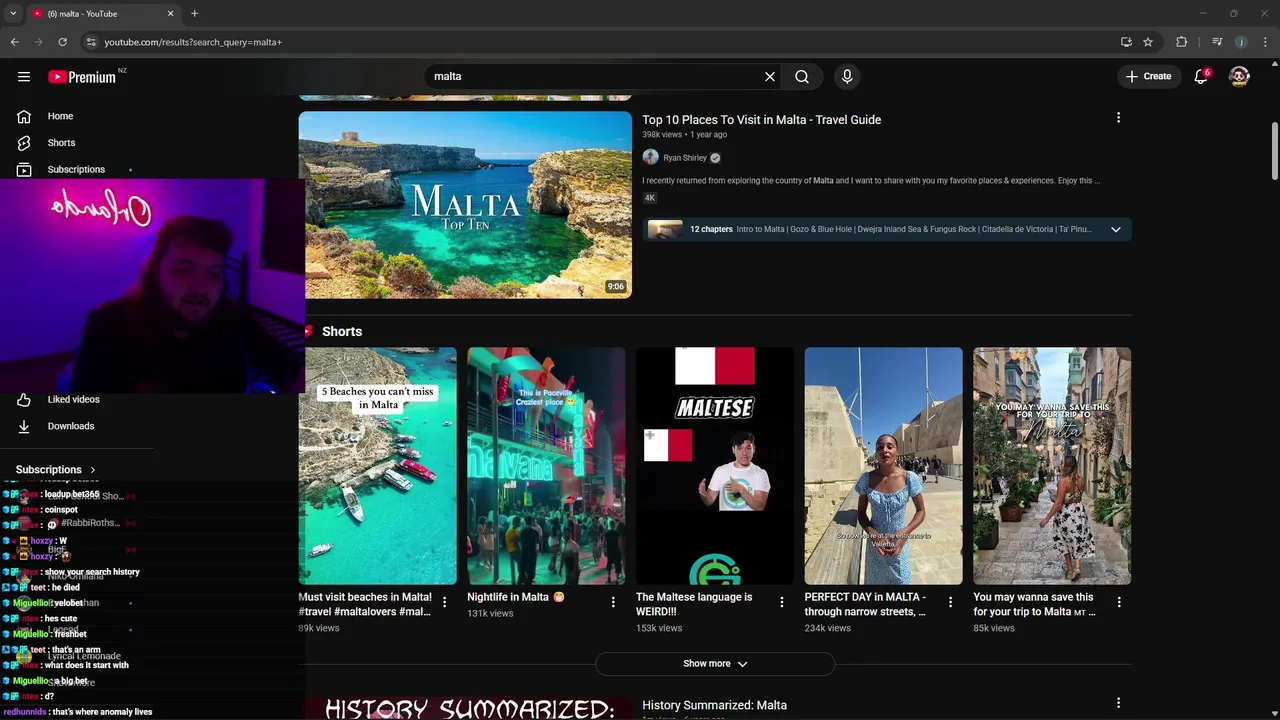Select the malta - YouTube tab
The width and height of the screenshot is (1280, 720).
click(103, 14)
